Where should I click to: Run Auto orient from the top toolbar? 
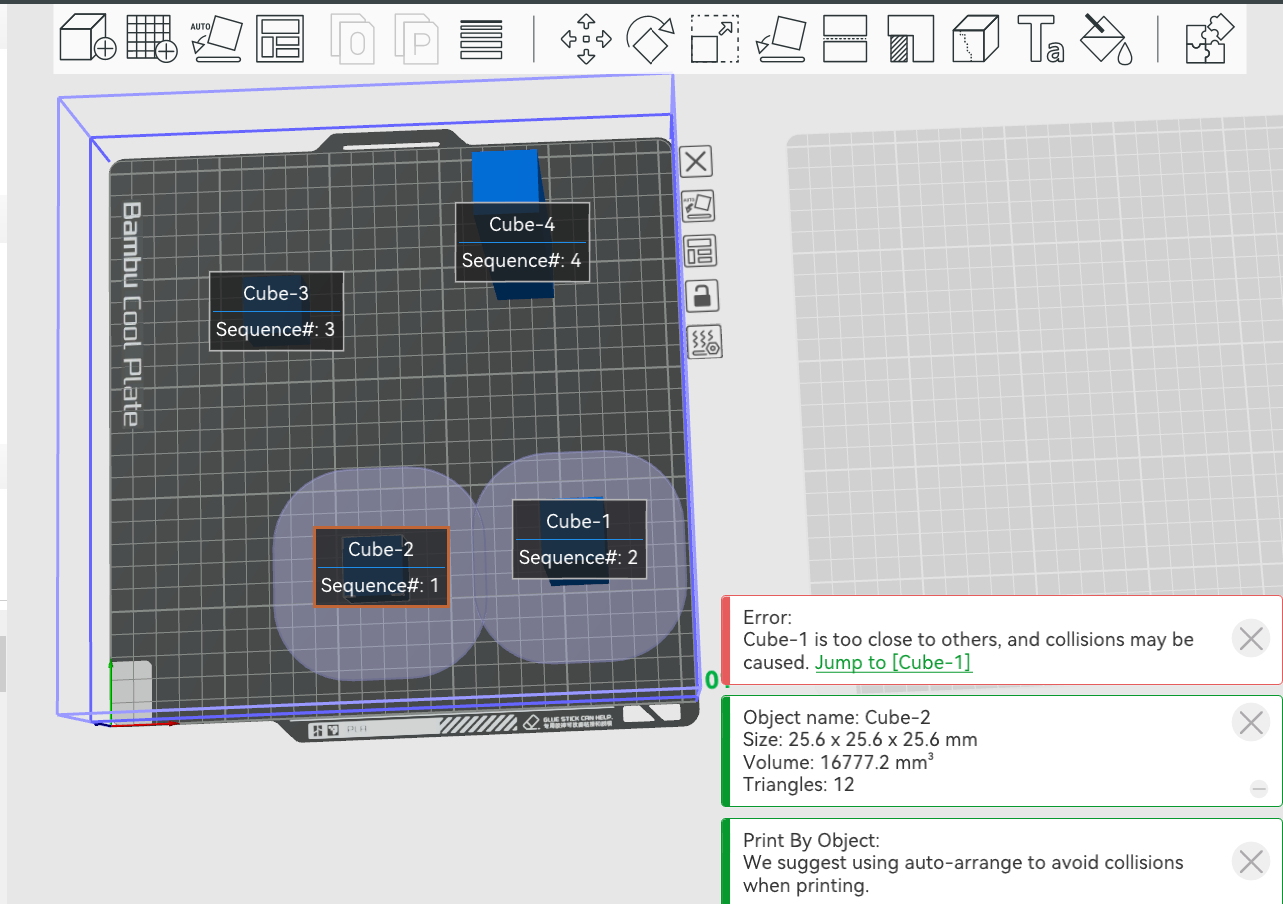216,39
